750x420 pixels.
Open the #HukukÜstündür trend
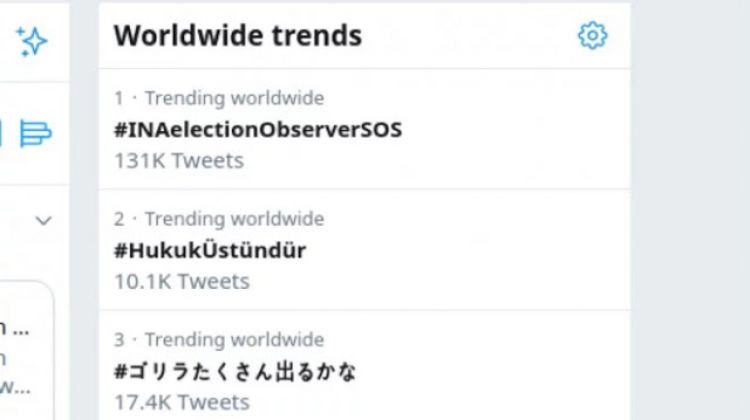pyautogui.click(x=209, y=250)
